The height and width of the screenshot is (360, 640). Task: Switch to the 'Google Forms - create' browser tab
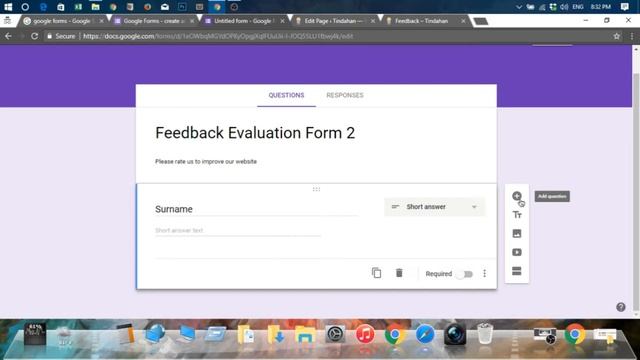coord(153,21)
